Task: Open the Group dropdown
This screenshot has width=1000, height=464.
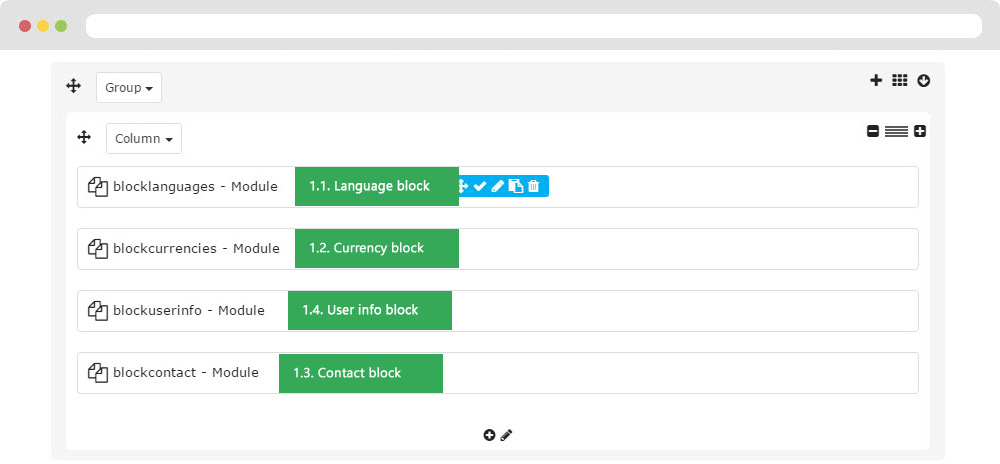Action: point(129,87)
